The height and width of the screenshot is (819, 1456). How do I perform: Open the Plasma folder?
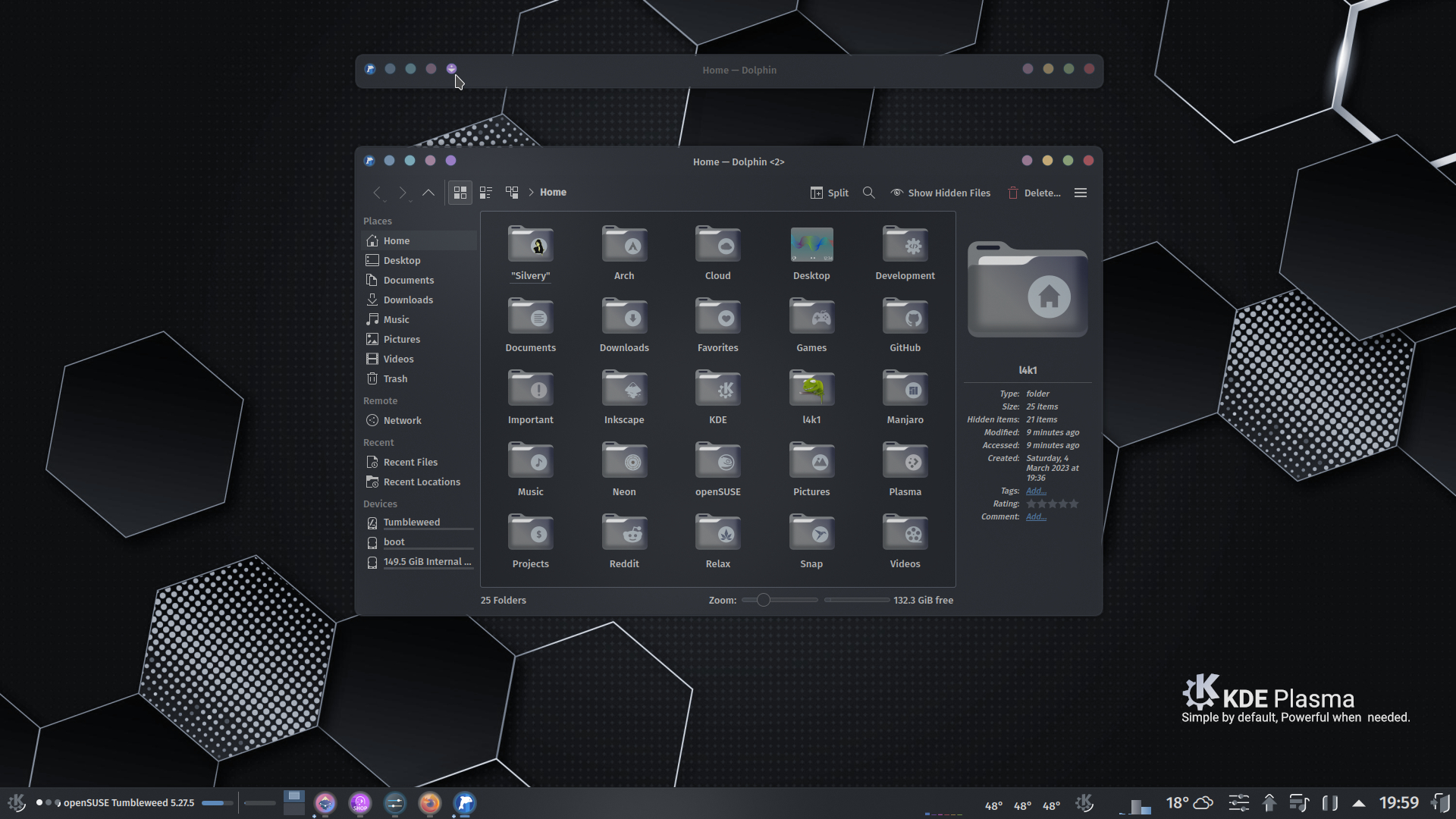tap(905, 469)
